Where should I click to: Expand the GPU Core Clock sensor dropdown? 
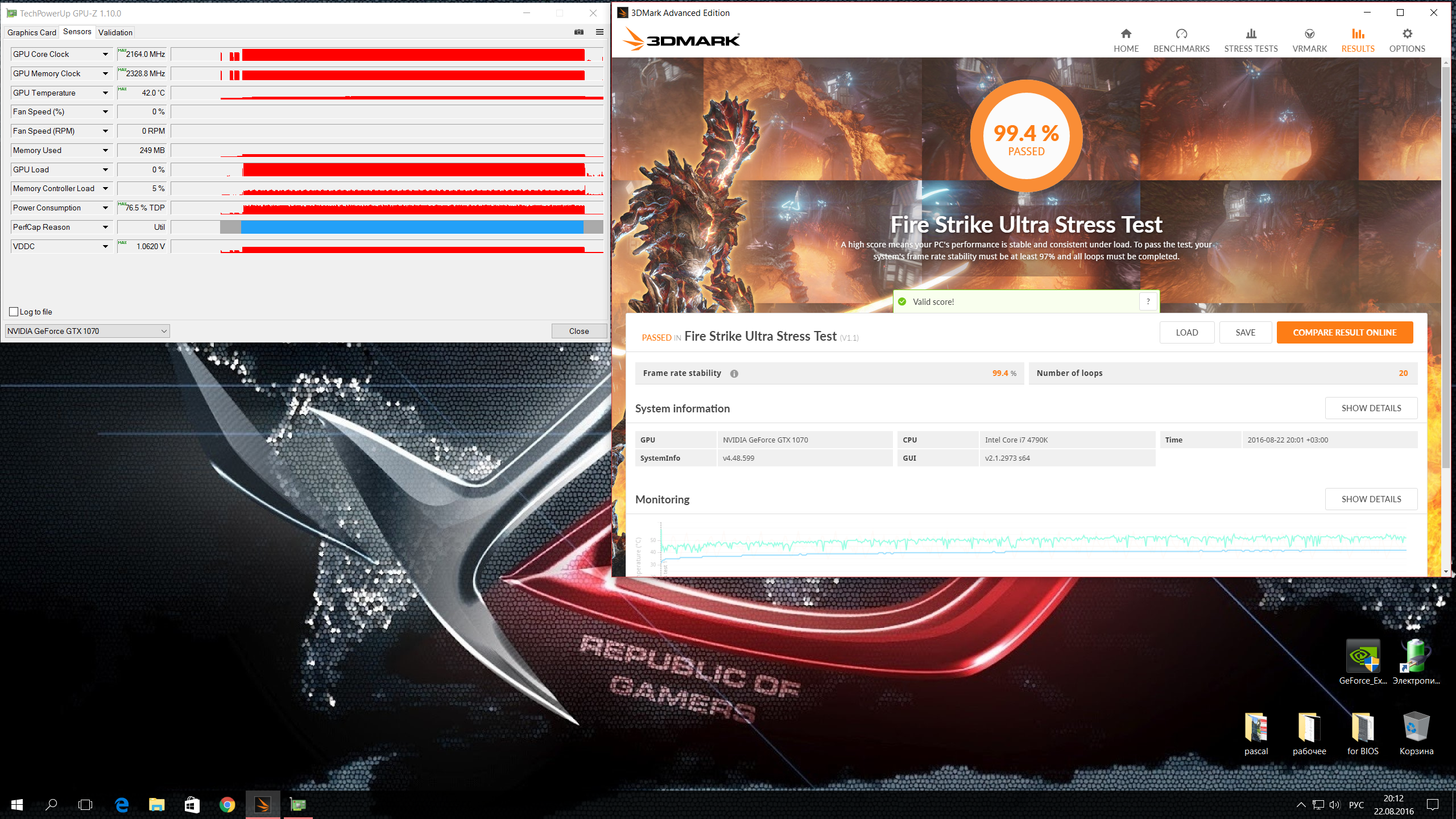point(105,55)
